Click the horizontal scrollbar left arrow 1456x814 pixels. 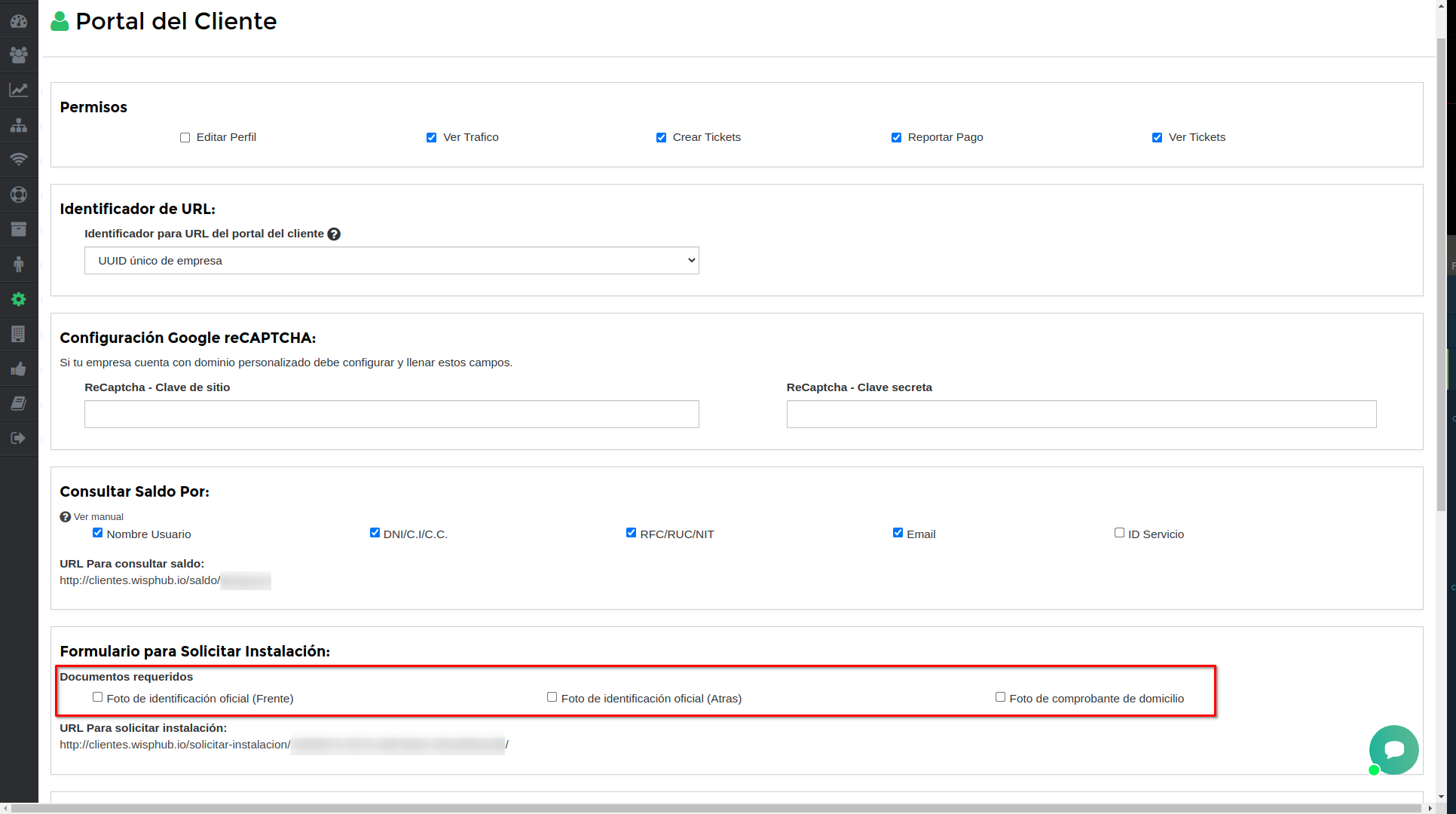5,808
